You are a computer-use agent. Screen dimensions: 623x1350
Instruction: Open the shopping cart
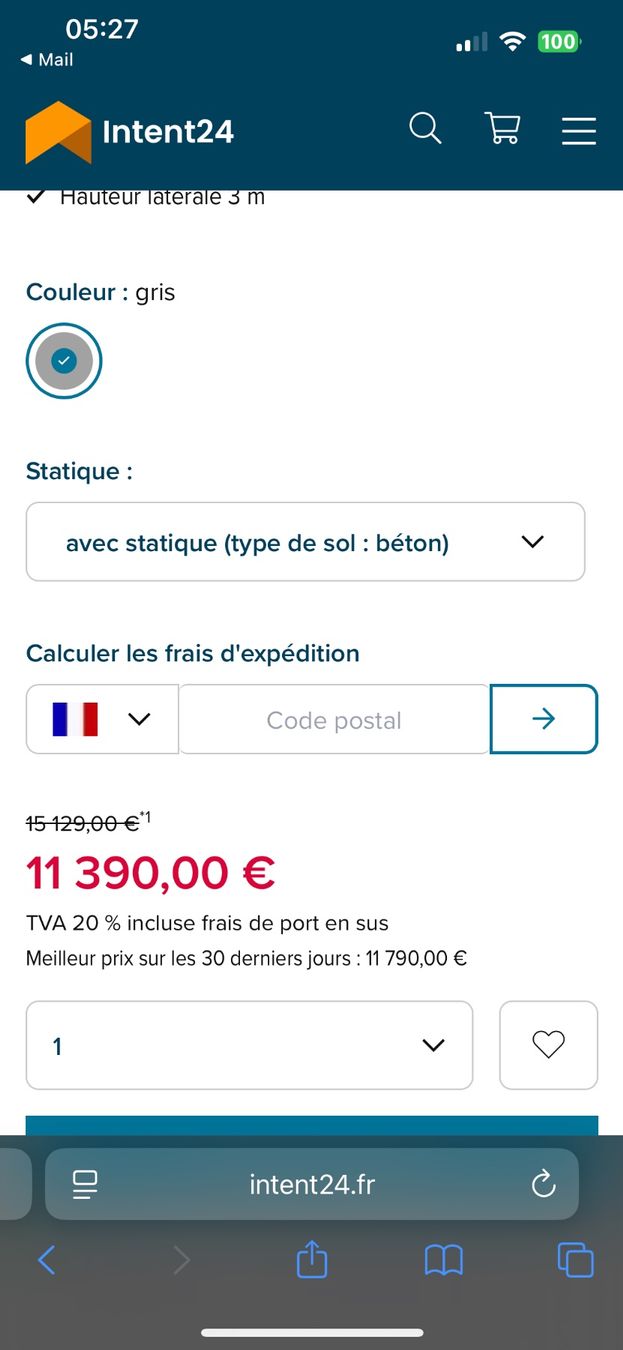[502, 129]
